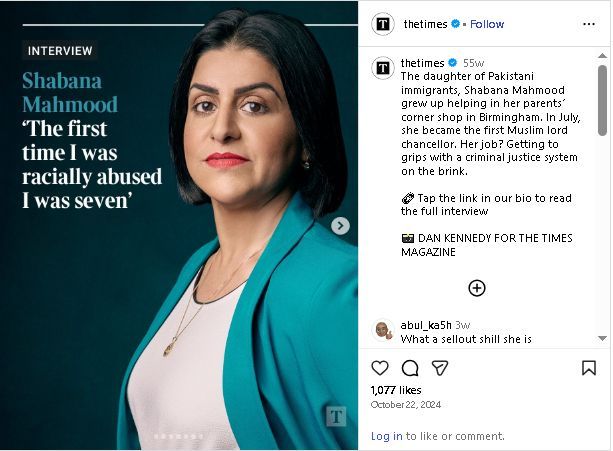Click thetimes avatar beside the caption

(383, 68)
